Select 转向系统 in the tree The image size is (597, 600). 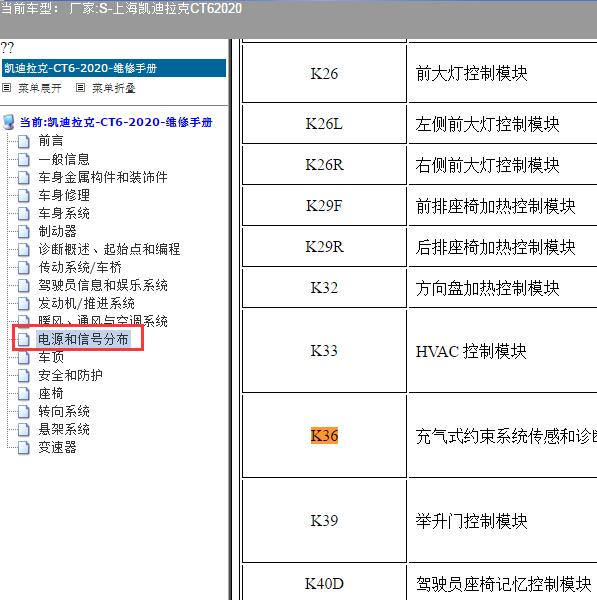(64, 411)
